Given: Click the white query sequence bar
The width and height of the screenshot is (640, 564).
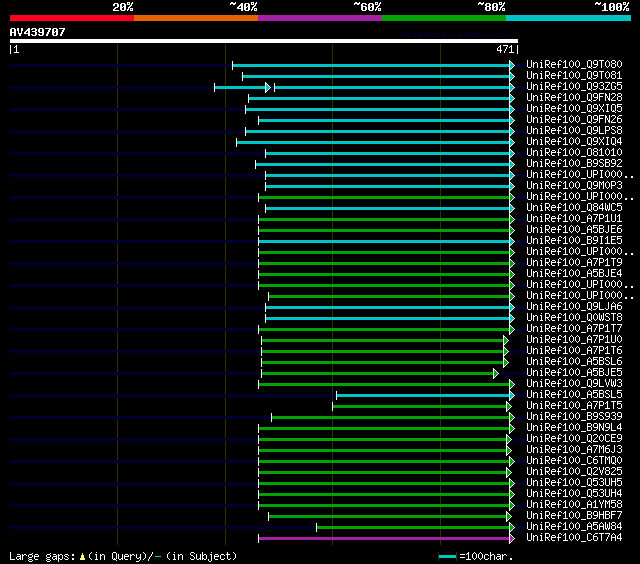Looking at the screenshot, I should coord(264,41).
